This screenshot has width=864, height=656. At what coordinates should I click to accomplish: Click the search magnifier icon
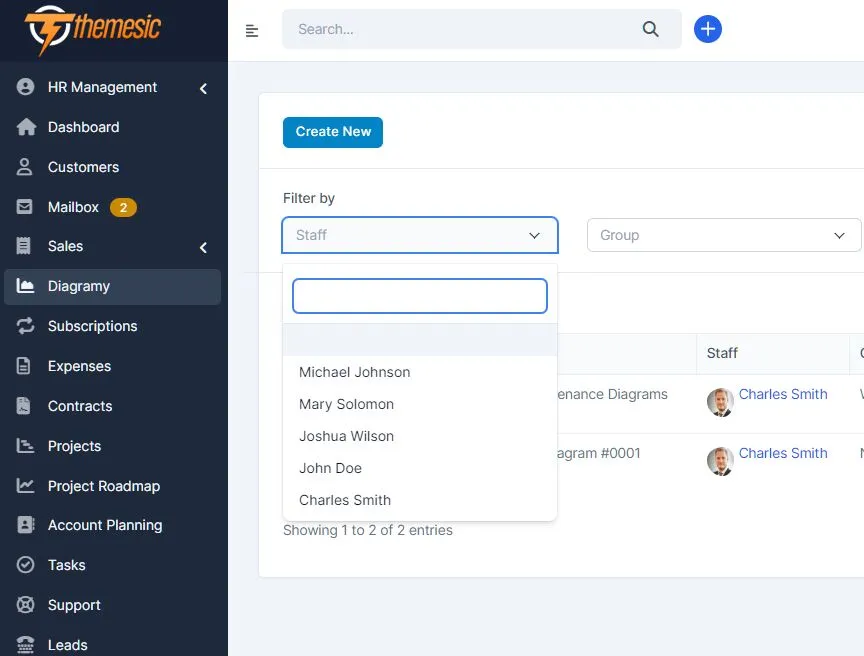[651, 29]
